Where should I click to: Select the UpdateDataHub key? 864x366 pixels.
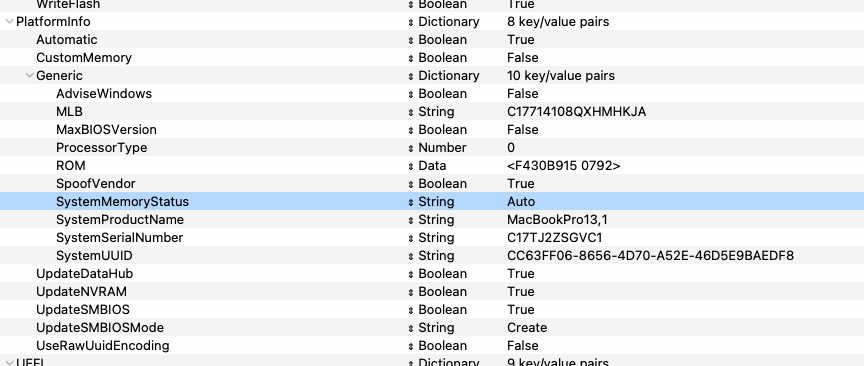click(x=84, y=273)
